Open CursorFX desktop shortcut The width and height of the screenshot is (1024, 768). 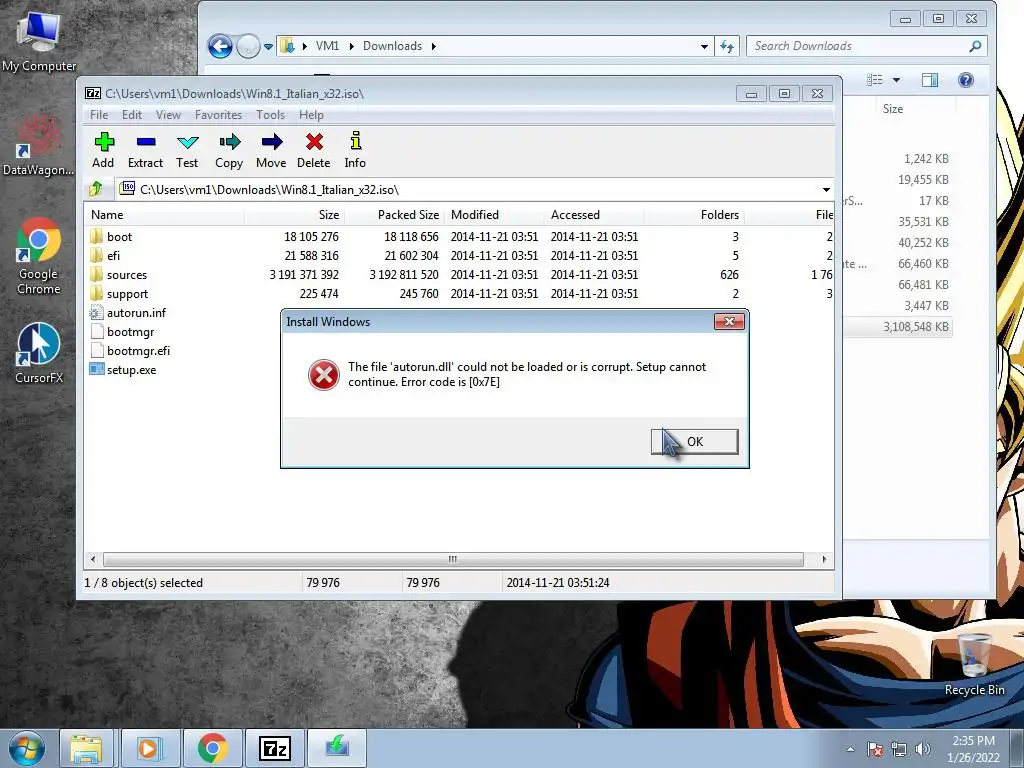pyautogui.click(x=39, y=353)
